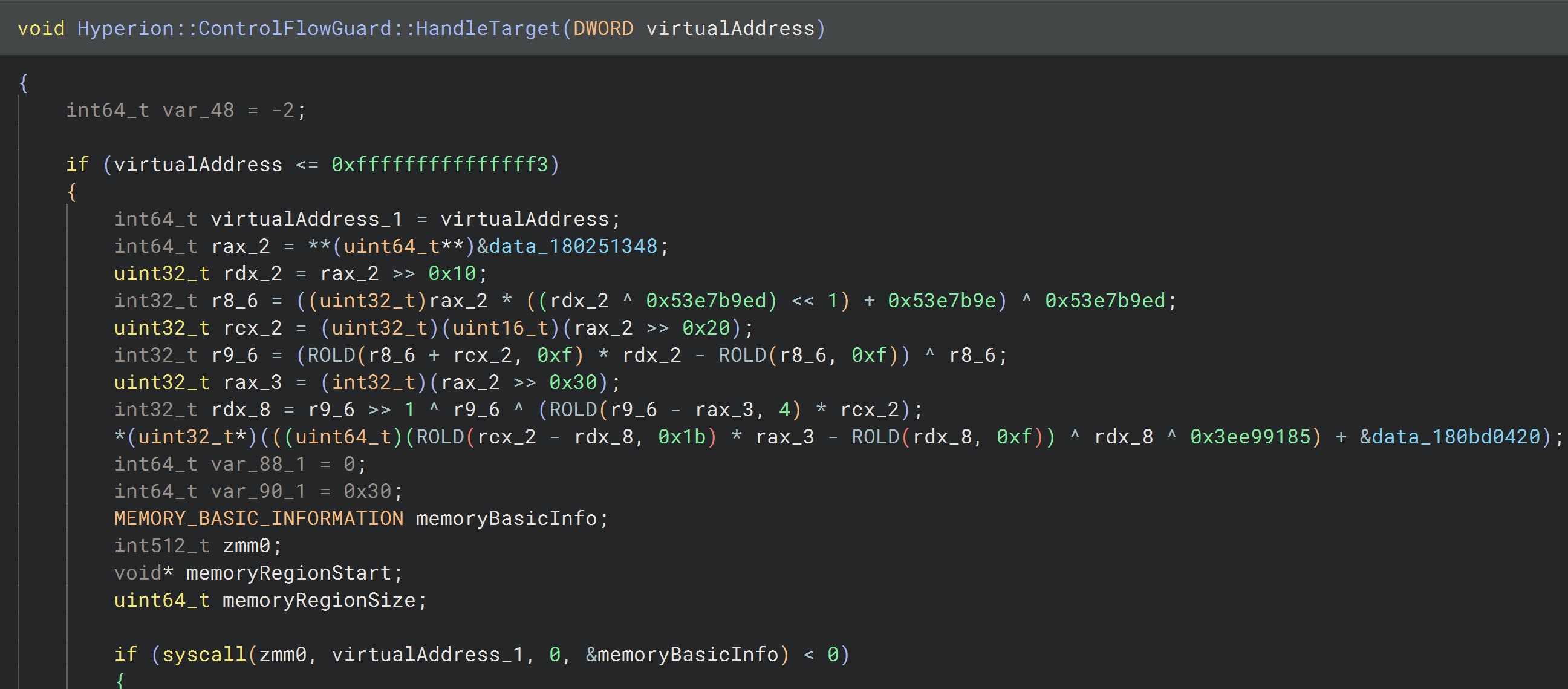This screenshot has height=689, width=1568.
Task: Click r9_6 in its int32_t declaration
Action: (235, 355)
